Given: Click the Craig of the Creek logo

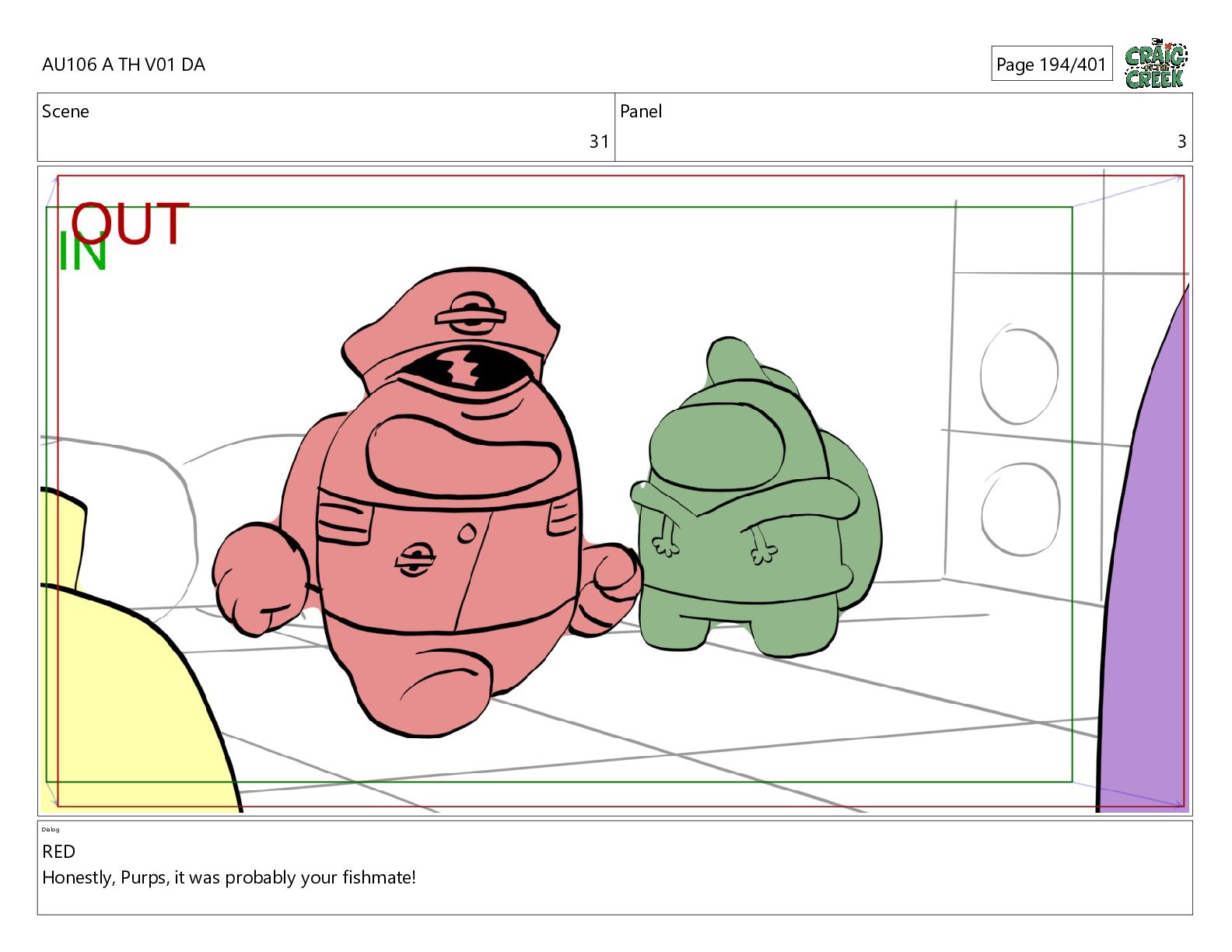Looking at the screenshot, I should [x=1156, y=64].
